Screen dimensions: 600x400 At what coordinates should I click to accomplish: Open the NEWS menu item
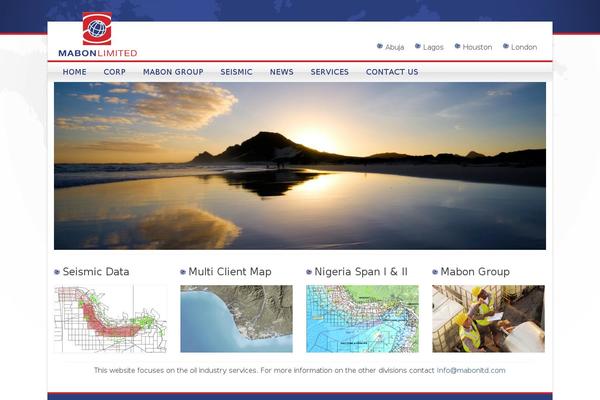[282, 72]
